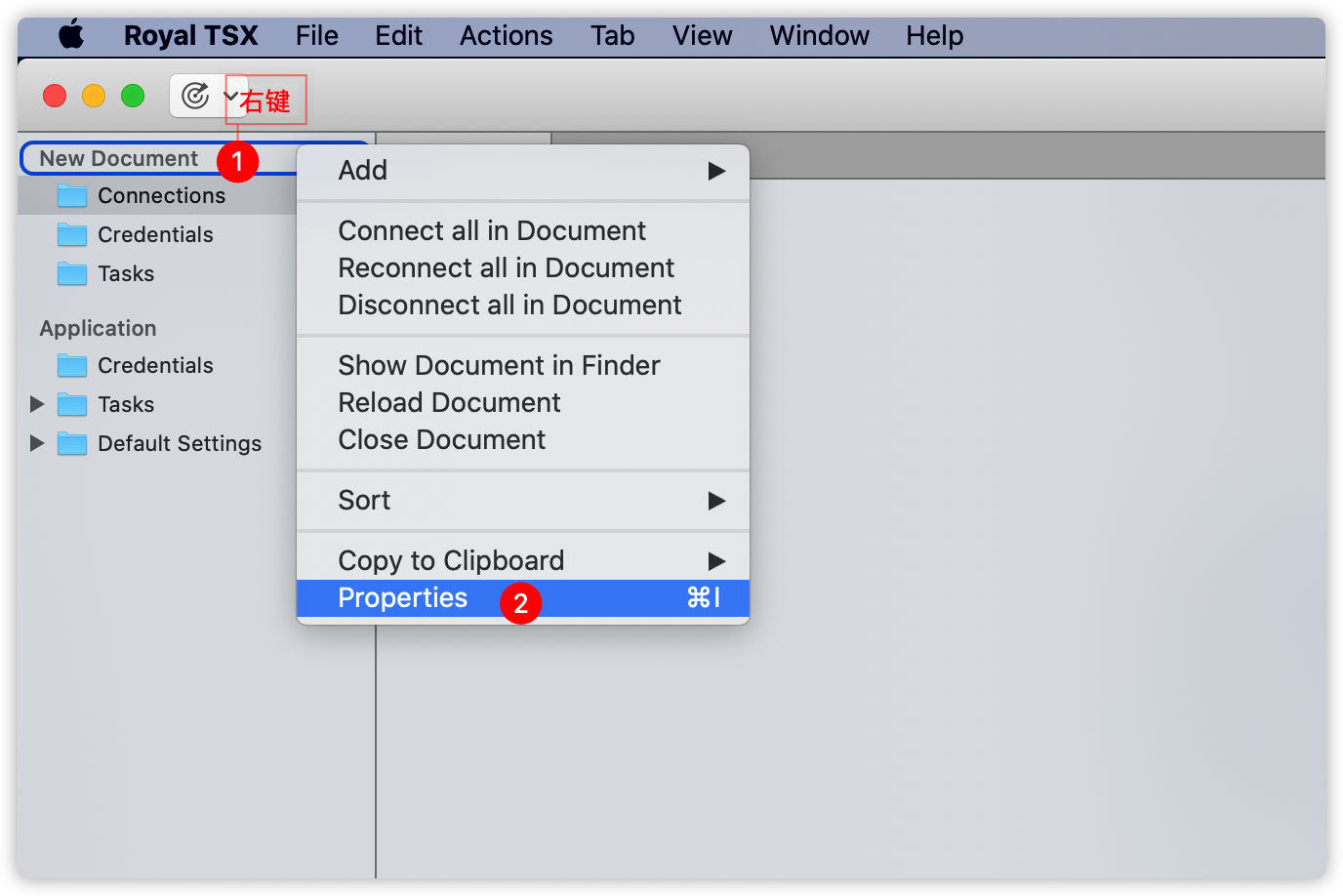Choose Reconnect all in Document
This screenshot has height=896, width=1343.
[523, 268]
